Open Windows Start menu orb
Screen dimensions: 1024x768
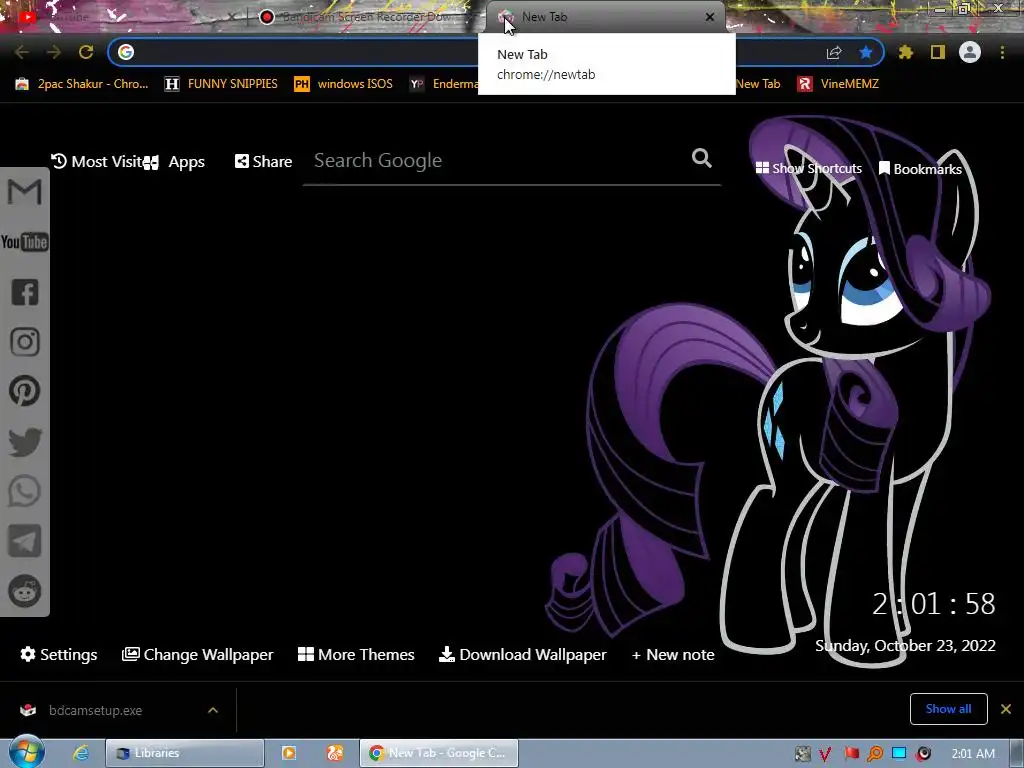click(26, 752)
